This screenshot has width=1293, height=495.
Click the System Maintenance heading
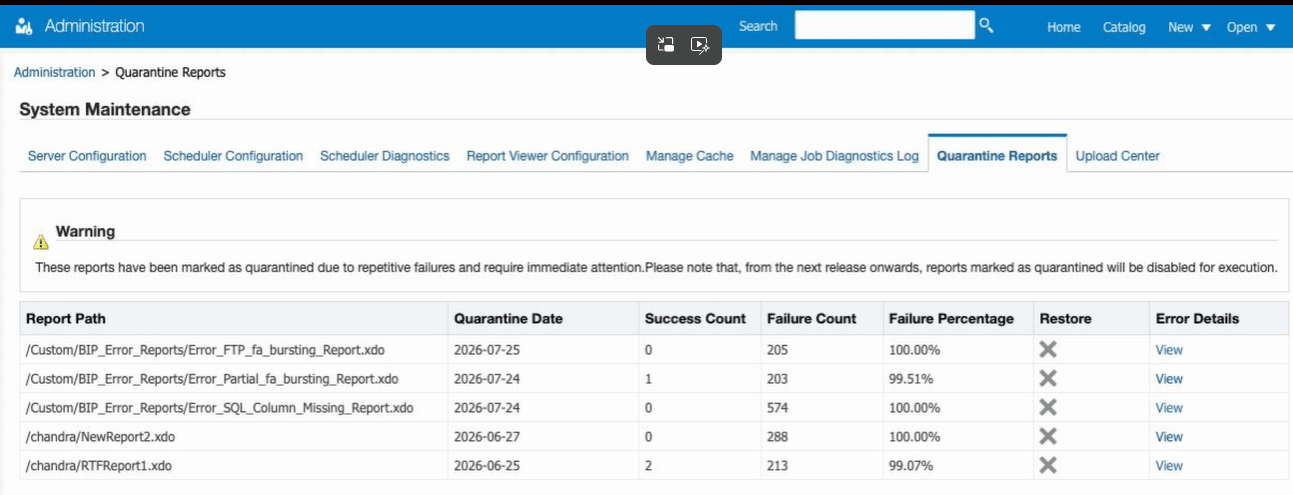105,109
